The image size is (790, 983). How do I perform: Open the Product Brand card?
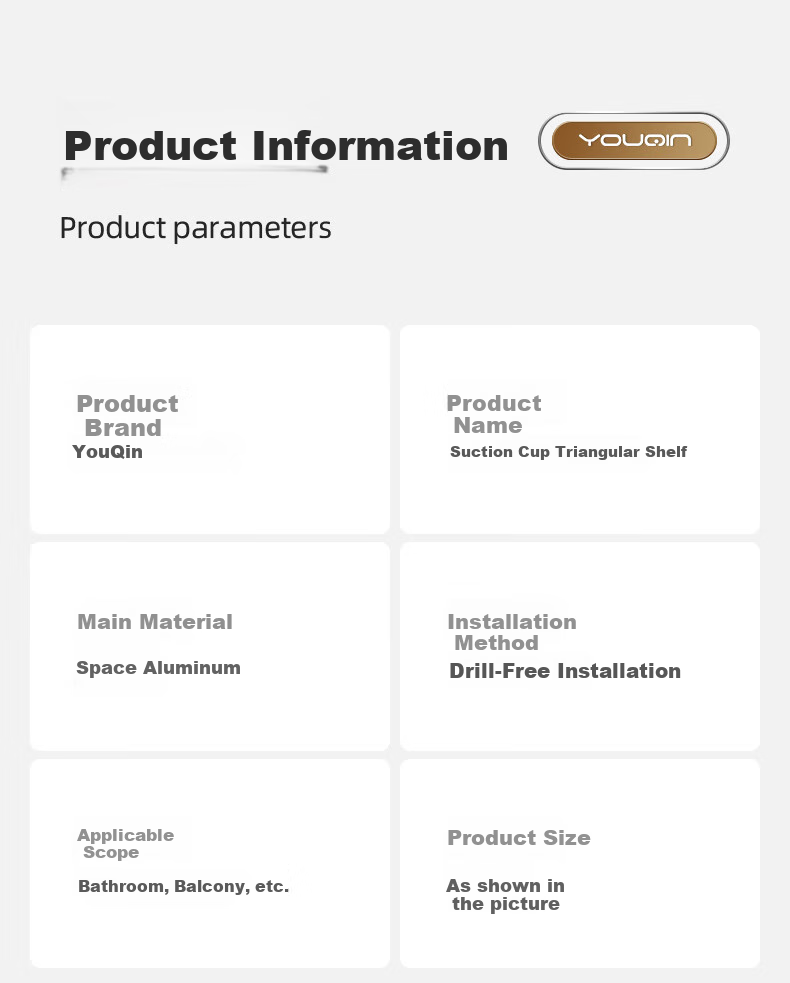click(x=210, y=429)
